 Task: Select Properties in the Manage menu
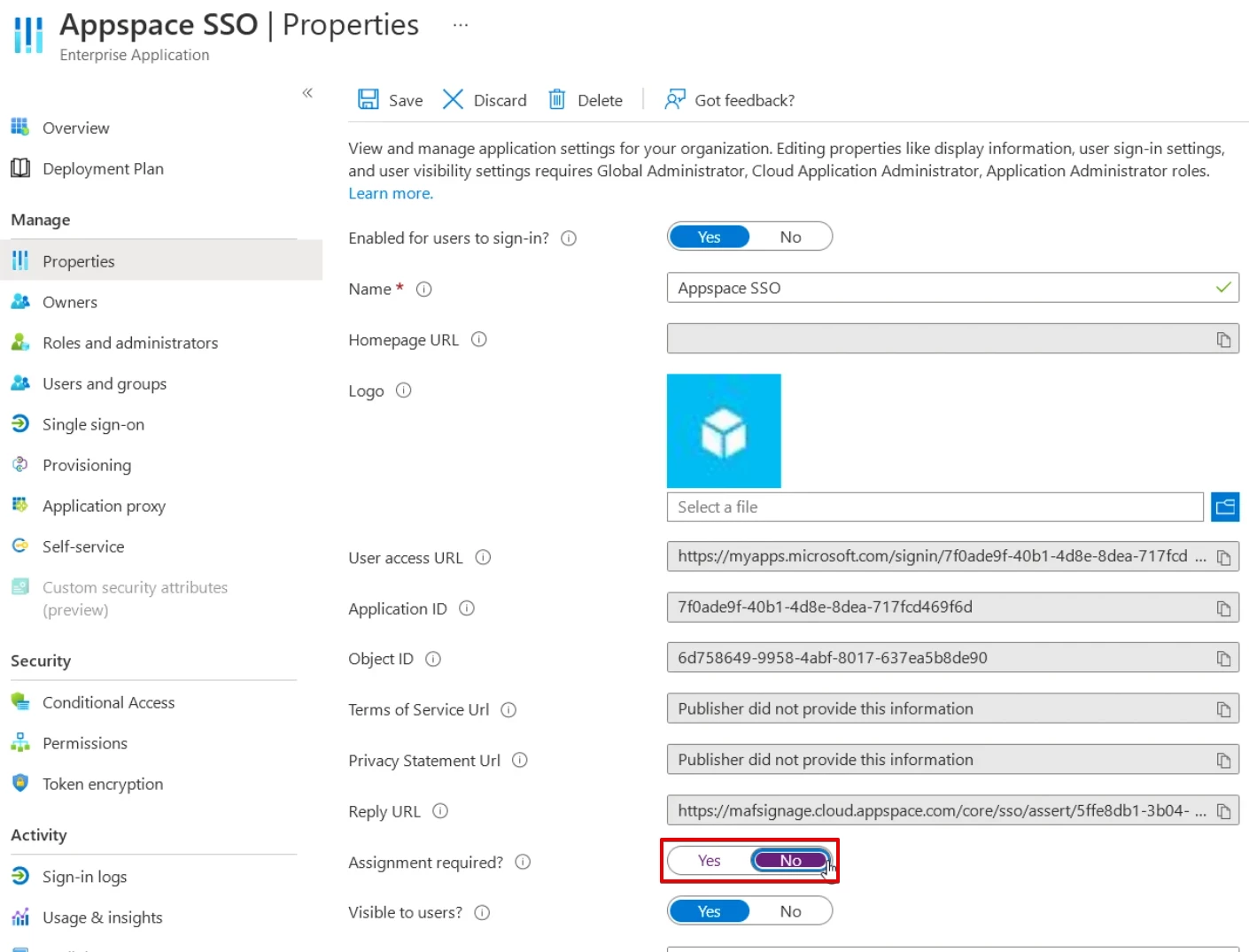pos(161,261)
